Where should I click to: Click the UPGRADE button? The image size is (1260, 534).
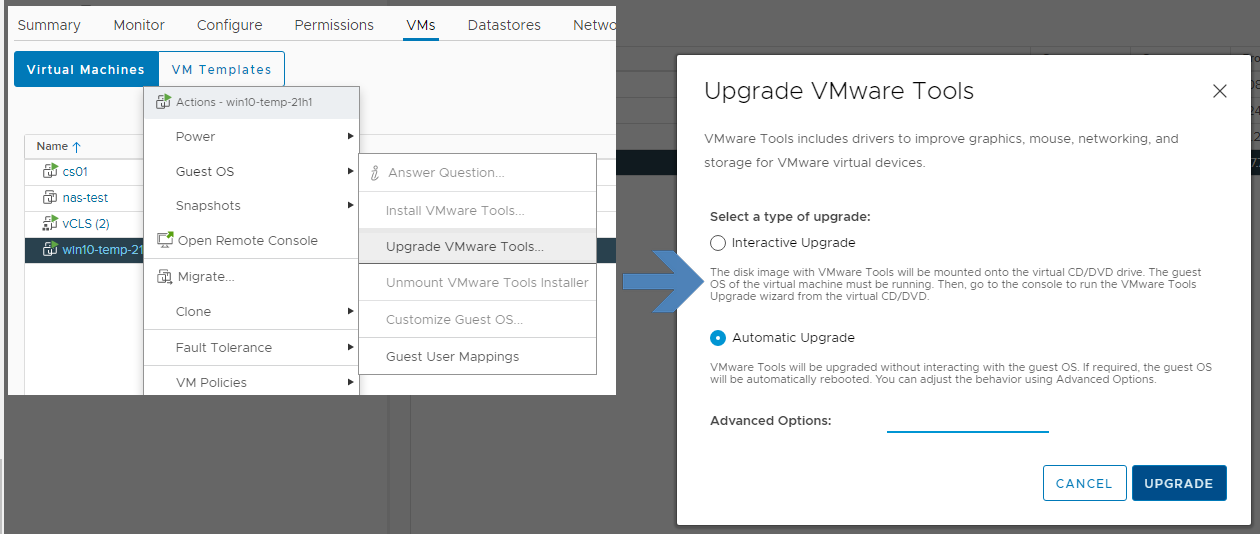pyautogui.click(x=1179, y=483)
